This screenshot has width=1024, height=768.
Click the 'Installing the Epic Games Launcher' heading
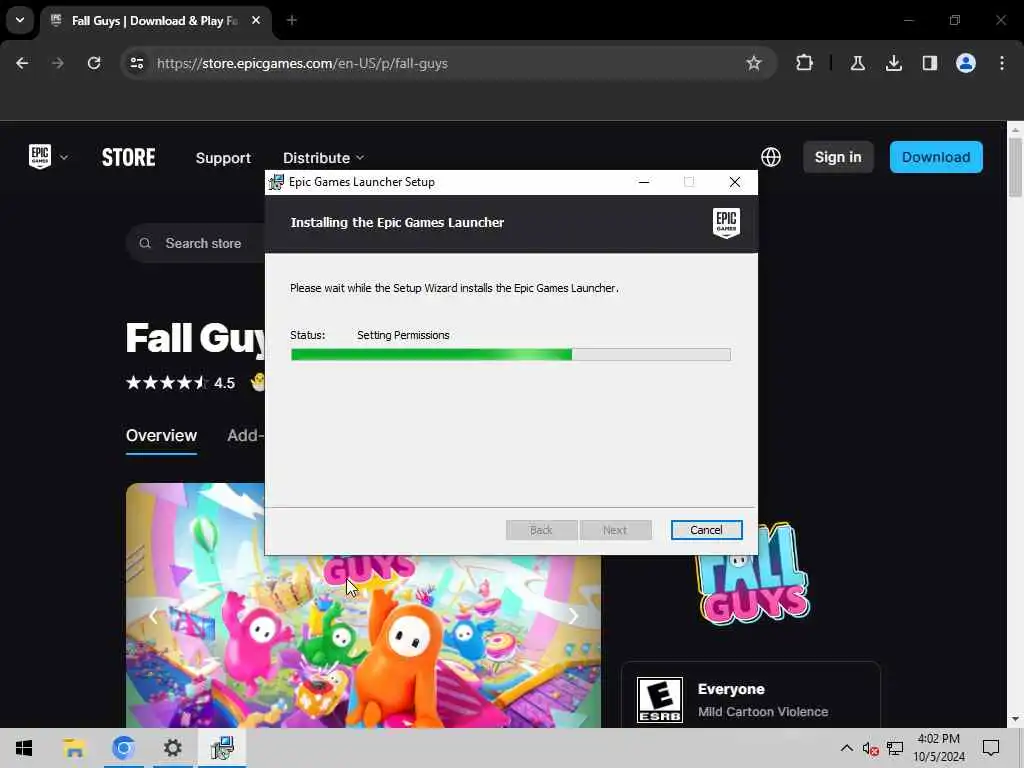click(397, 223)
